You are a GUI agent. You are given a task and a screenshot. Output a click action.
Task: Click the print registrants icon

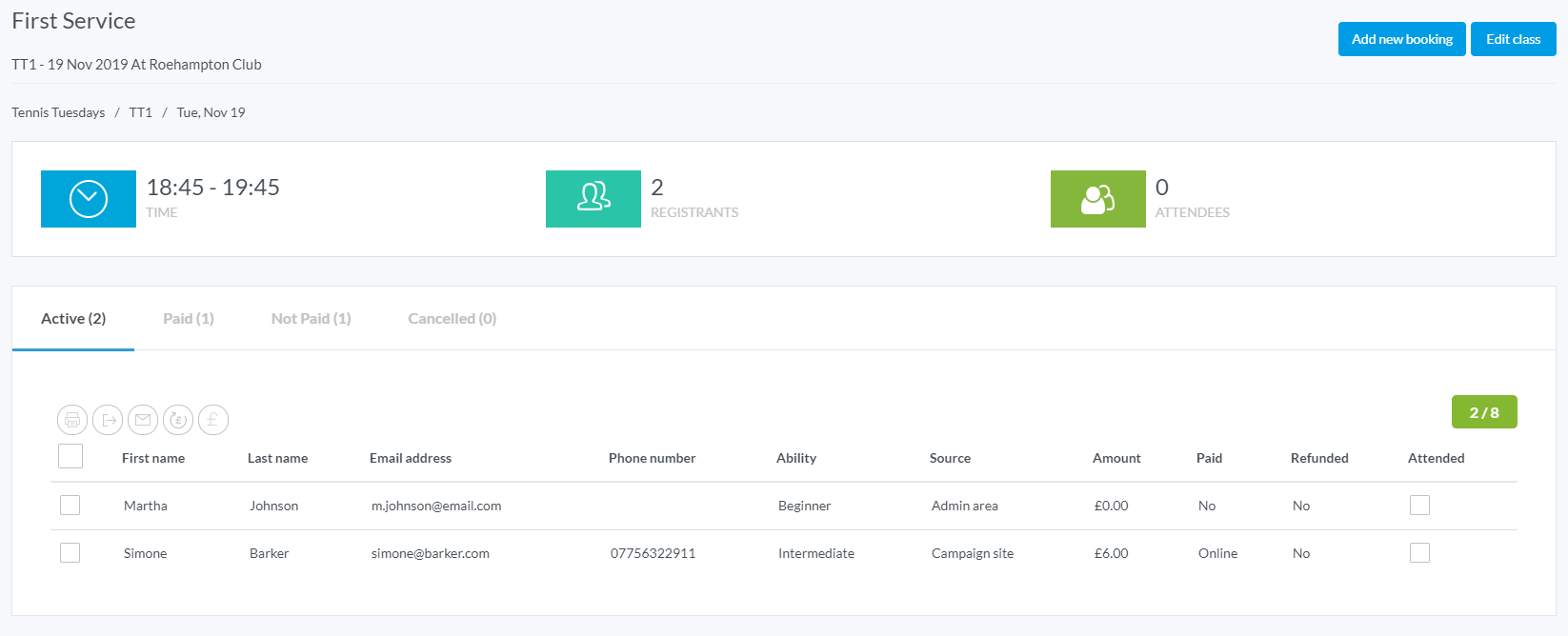(72, 420)
